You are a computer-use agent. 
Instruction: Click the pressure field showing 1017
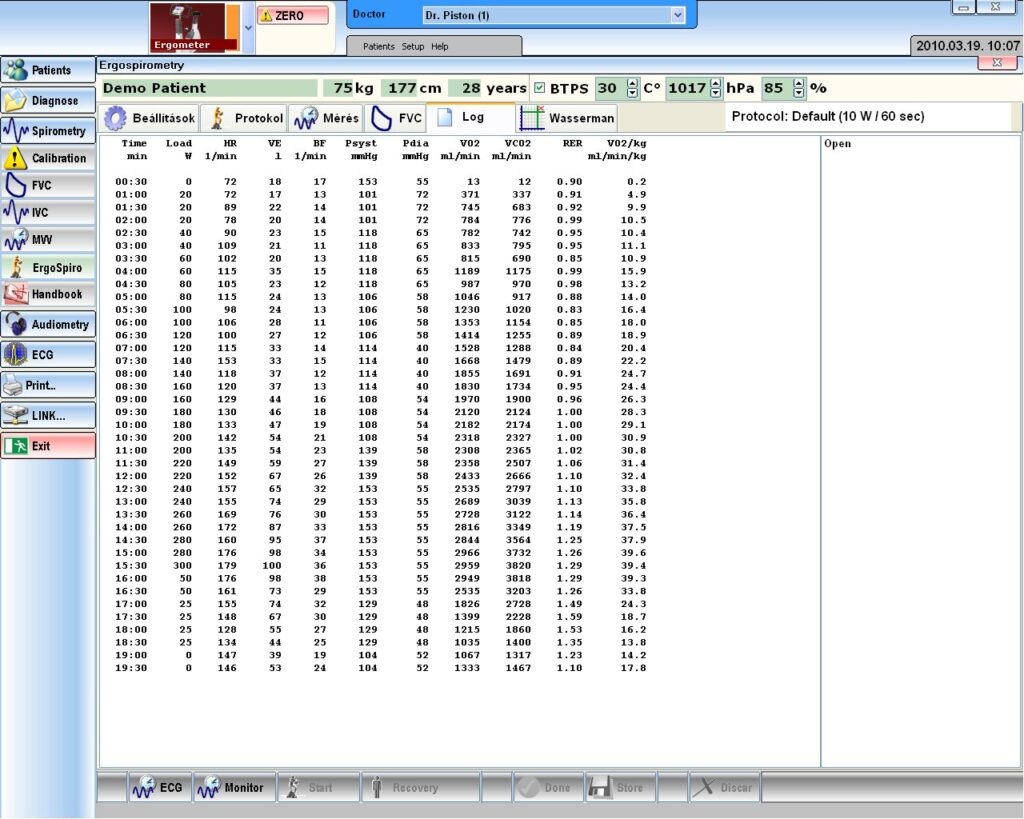coord(688,88)
